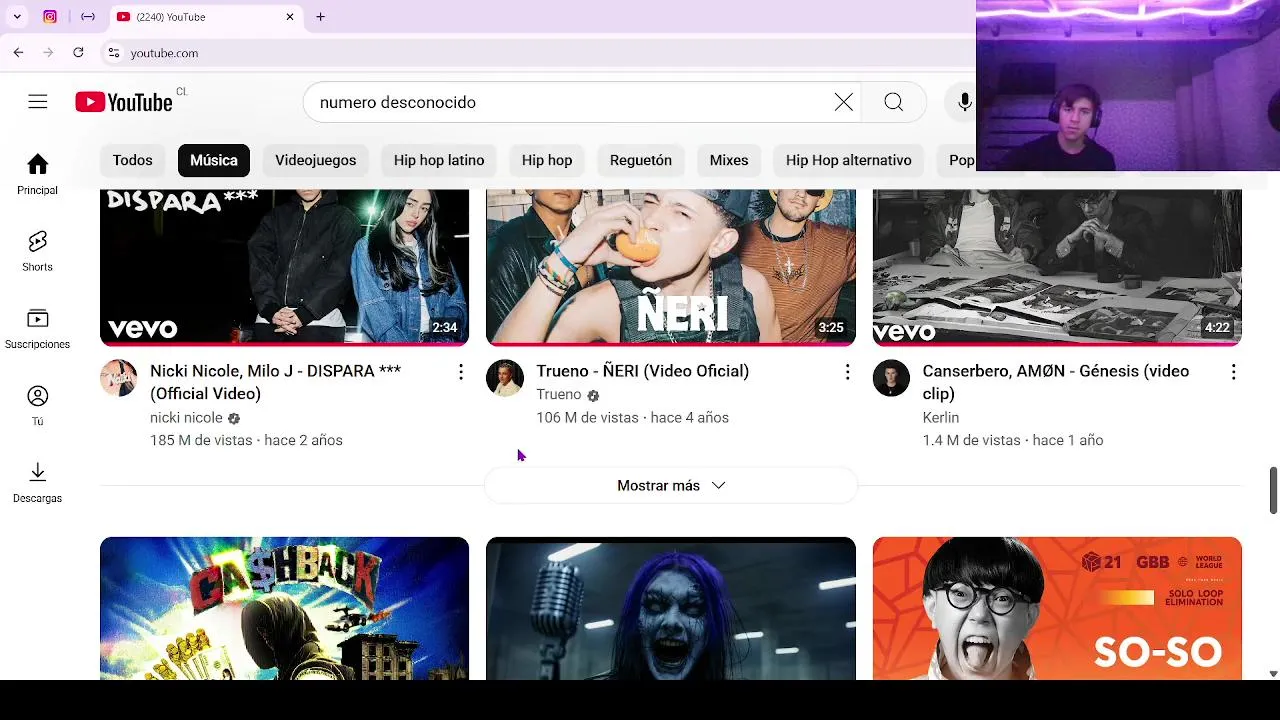Select the Hip Hop alternativo filter chip
The height and width of the screenshot is (720, 1280).
coord(849,160)
